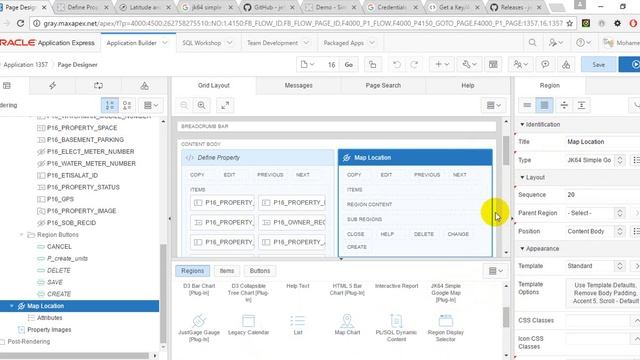The width and height of the screenshot is (640, 360).
Task: Open the team comments speech bubble icon
Action: pos(545,64)
